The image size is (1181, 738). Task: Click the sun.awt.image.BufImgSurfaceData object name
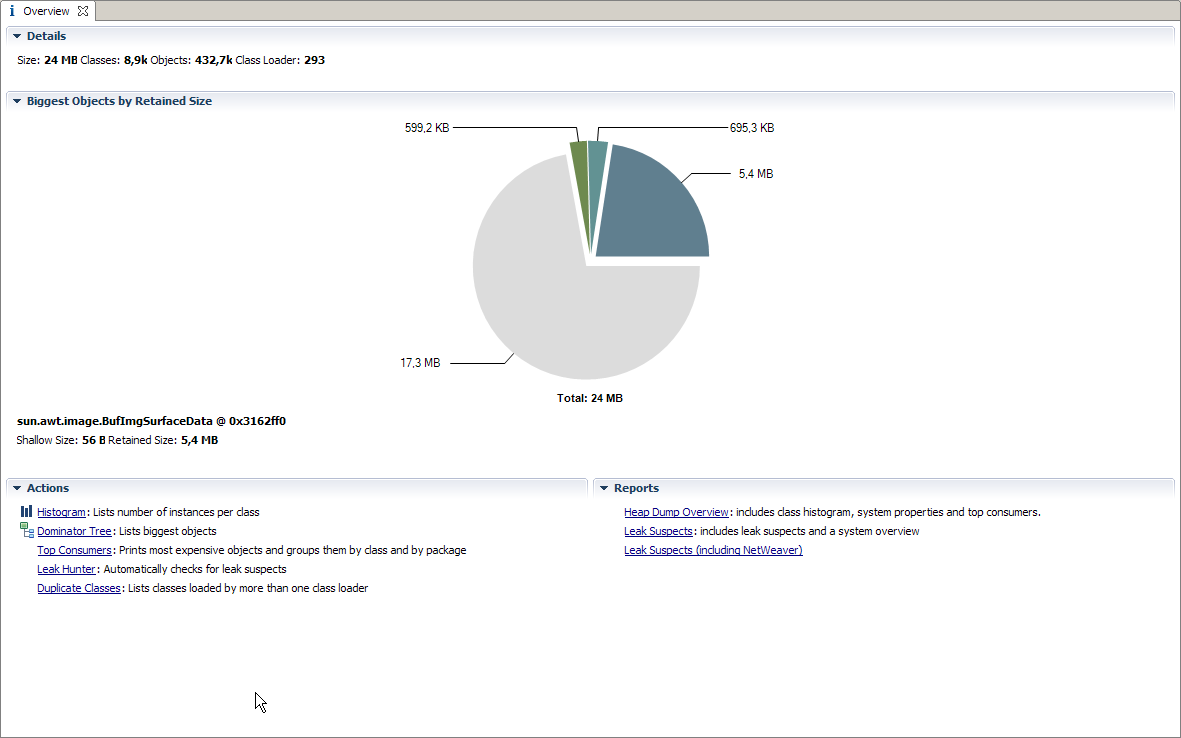[151, 421]
